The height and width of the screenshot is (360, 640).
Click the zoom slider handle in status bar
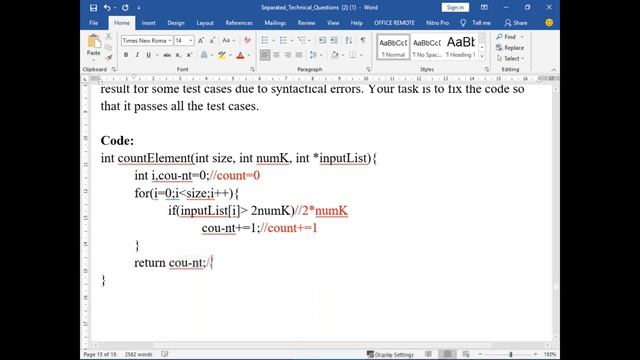510,354
